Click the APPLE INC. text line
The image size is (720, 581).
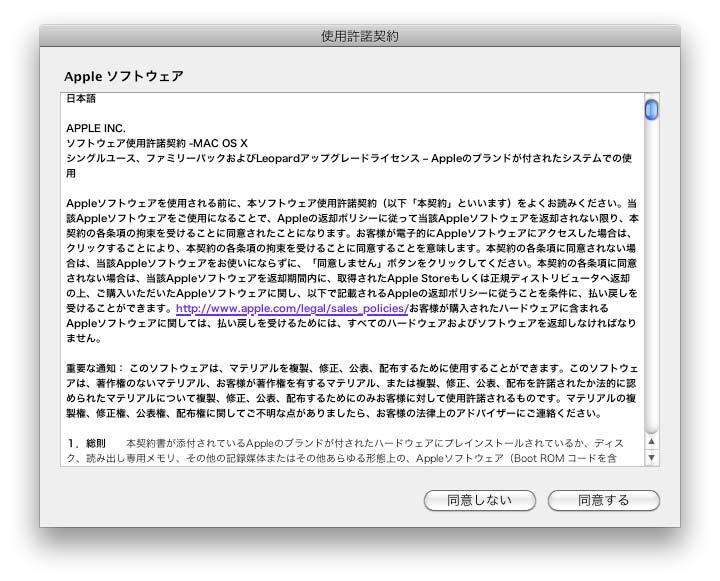[x=96, y=129]
